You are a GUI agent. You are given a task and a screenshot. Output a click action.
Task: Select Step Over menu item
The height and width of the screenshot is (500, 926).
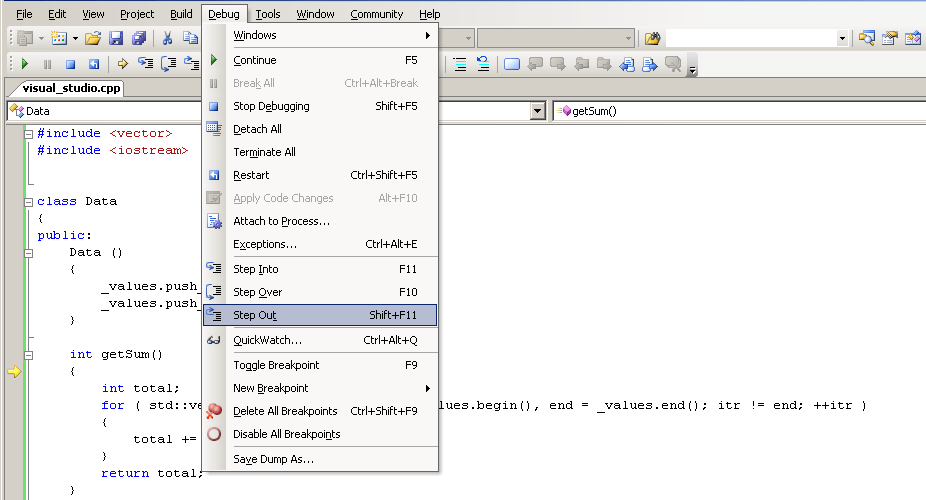click(320, 292)
